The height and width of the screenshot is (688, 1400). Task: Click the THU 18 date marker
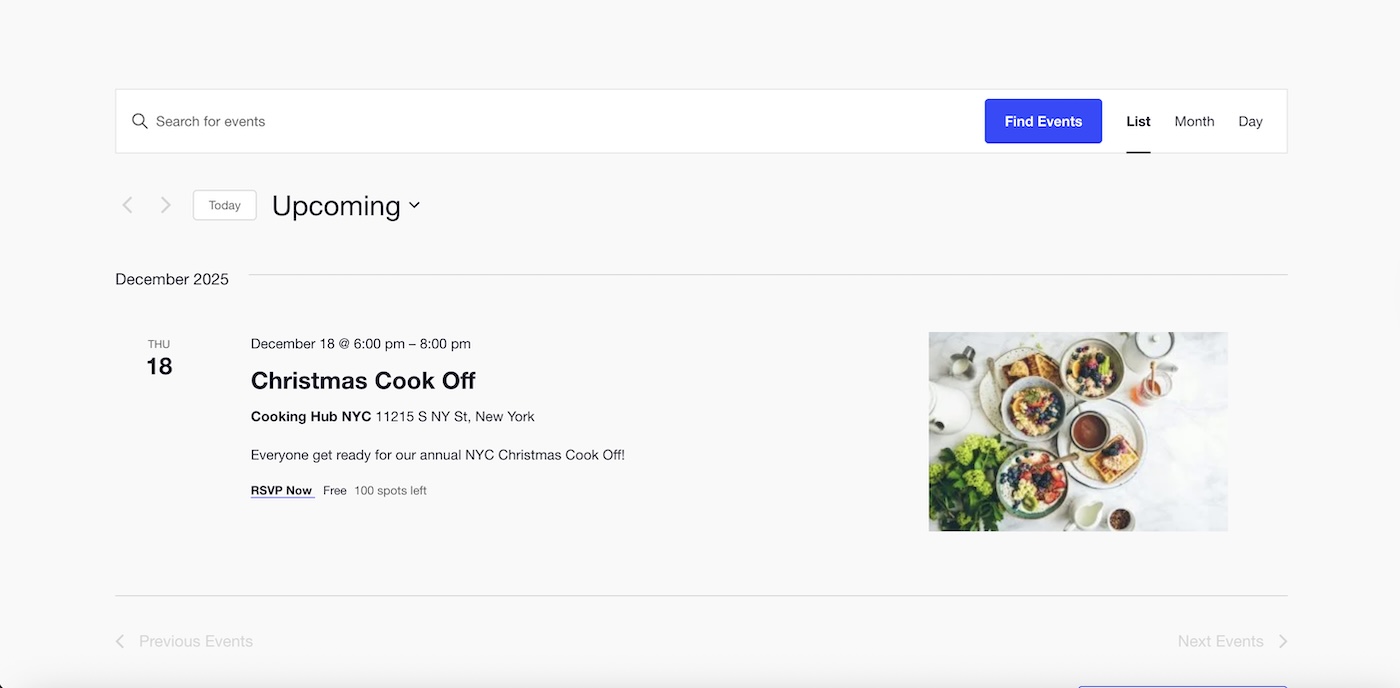click(x=159, y=357)
